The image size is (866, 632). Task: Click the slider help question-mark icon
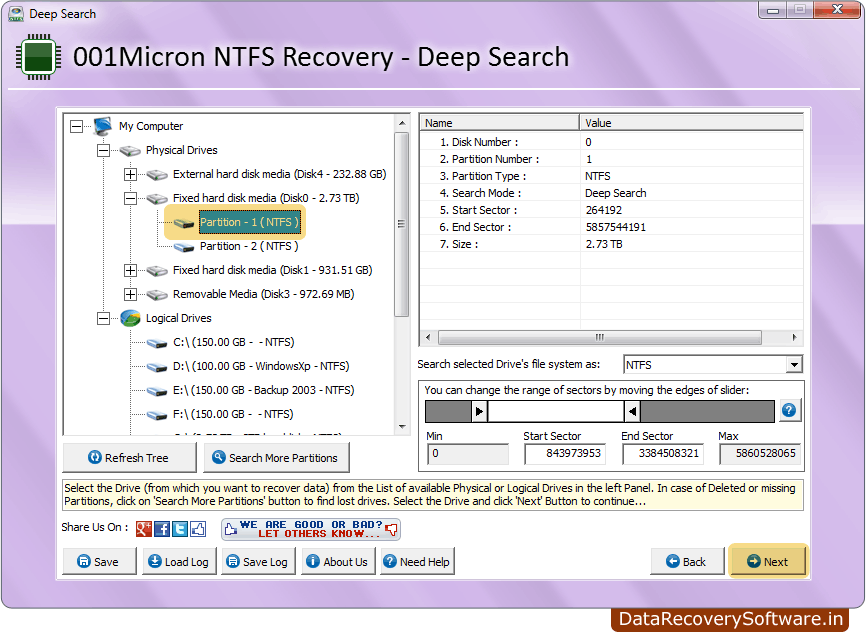(789, 410)
